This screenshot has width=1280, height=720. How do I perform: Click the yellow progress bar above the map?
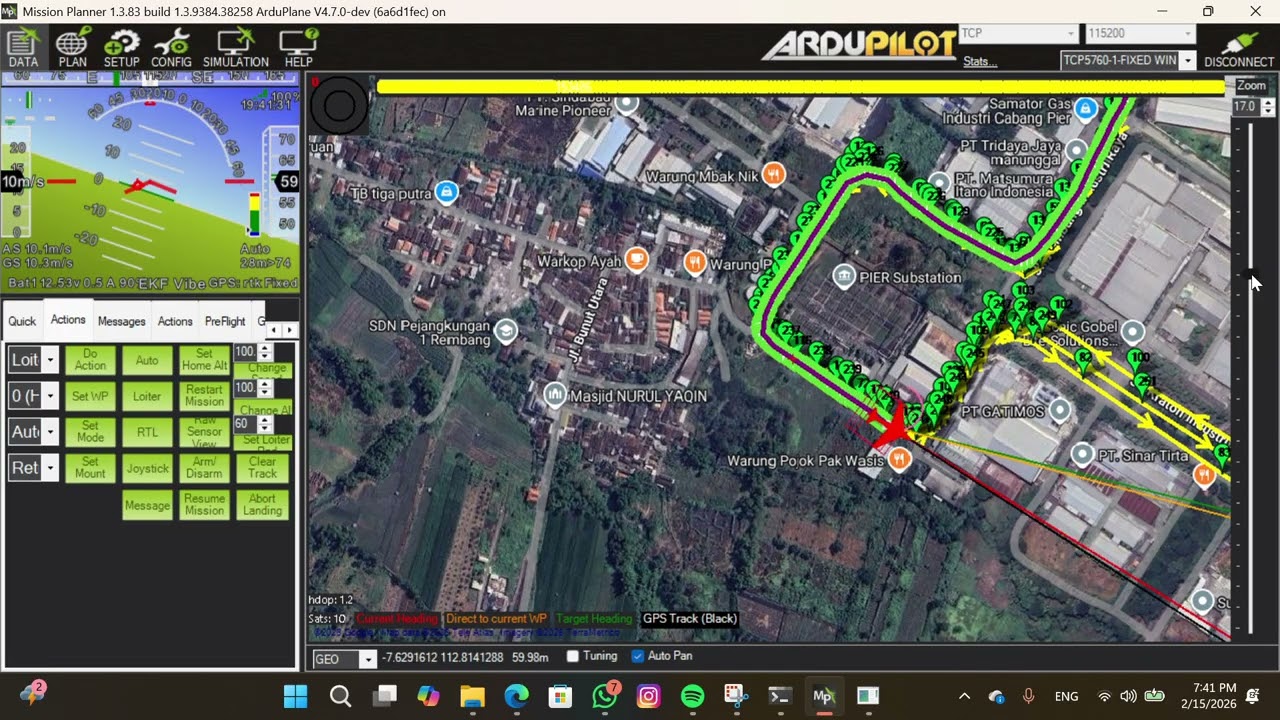pyautogui.click(x=800, y=87)
